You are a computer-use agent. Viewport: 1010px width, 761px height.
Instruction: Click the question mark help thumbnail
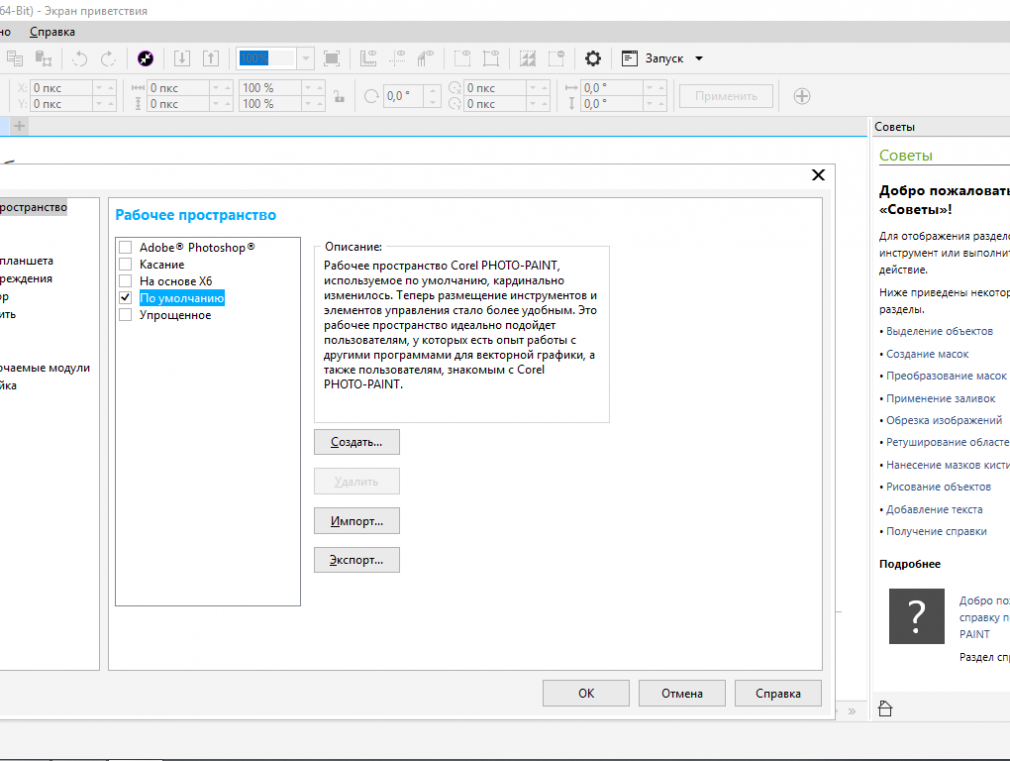(917, 616)
